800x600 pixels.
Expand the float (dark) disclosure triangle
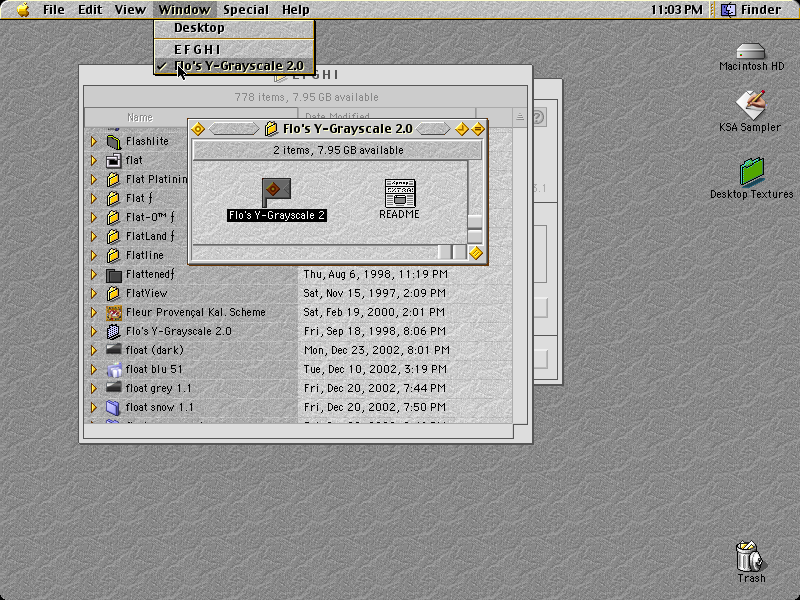point(94,351)
